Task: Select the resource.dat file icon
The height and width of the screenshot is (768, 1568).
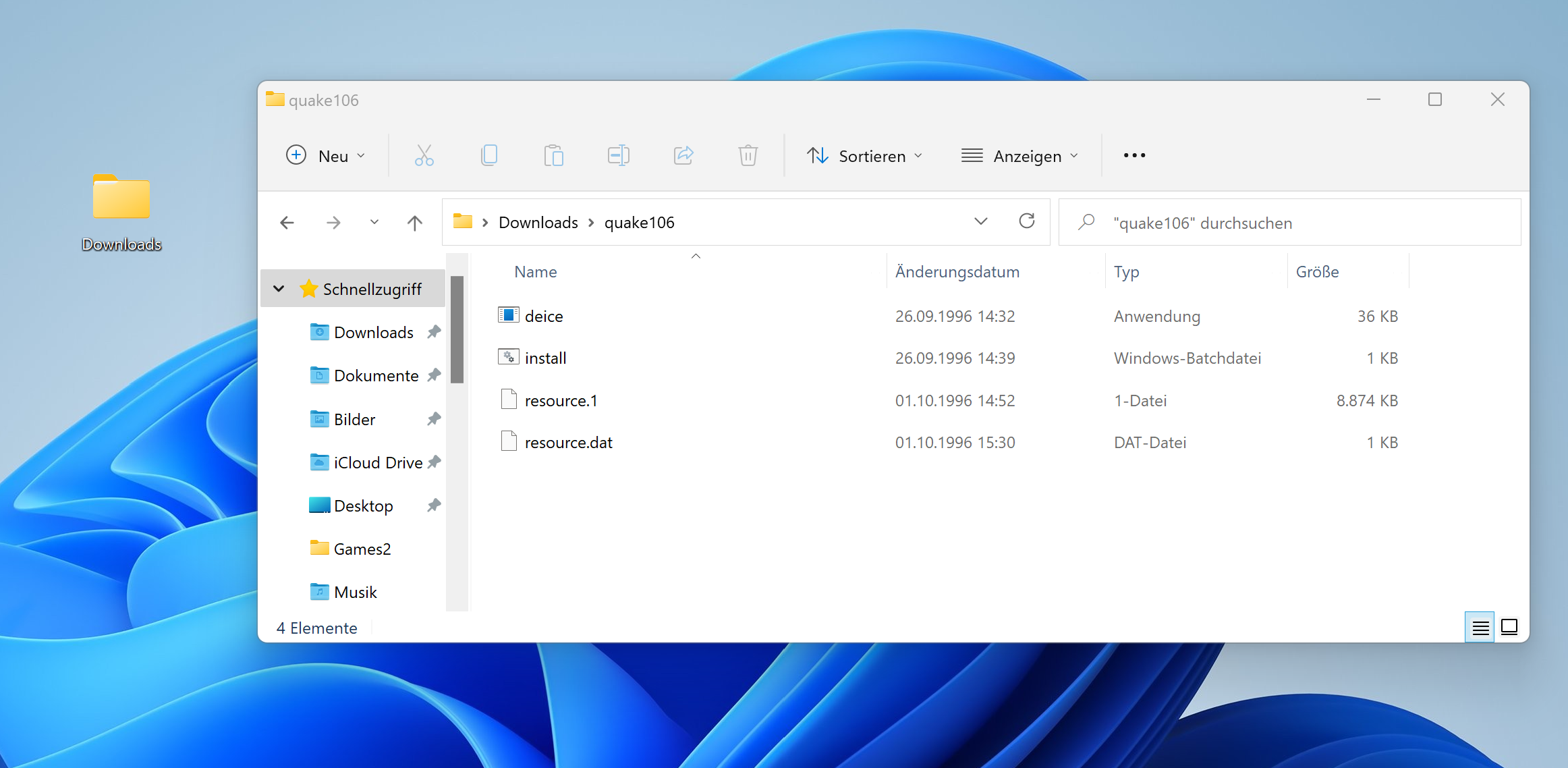Action: point(509,441)
